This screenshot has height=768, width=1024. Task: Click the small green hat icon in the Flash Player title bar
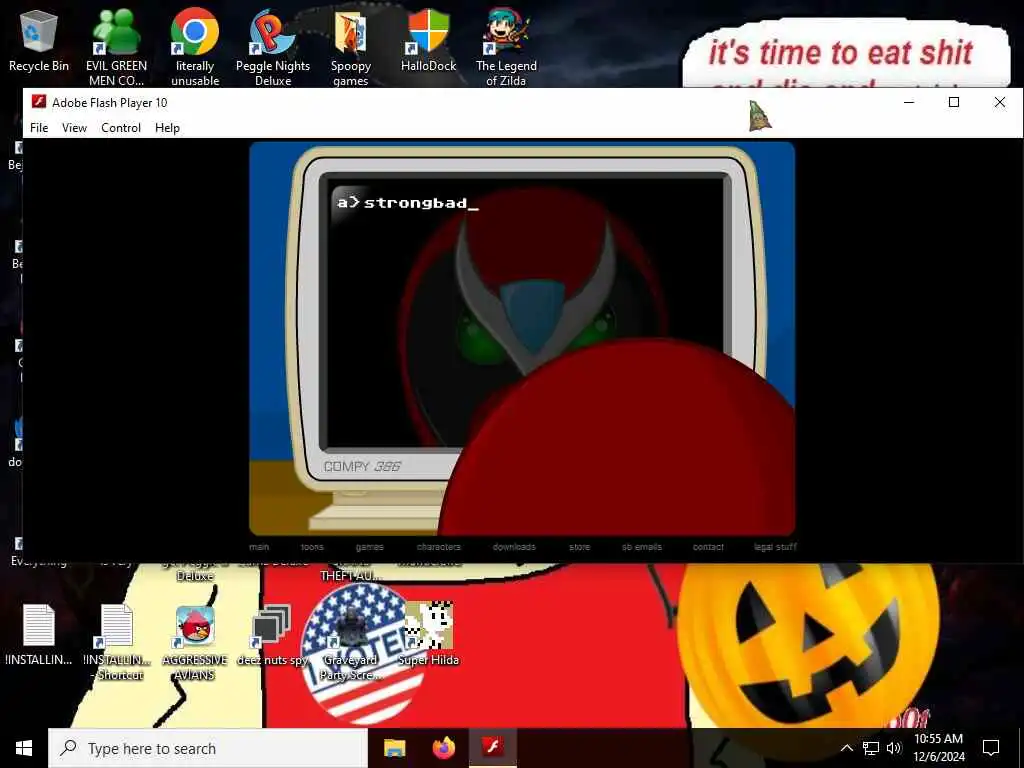click(x=759, y=116)
